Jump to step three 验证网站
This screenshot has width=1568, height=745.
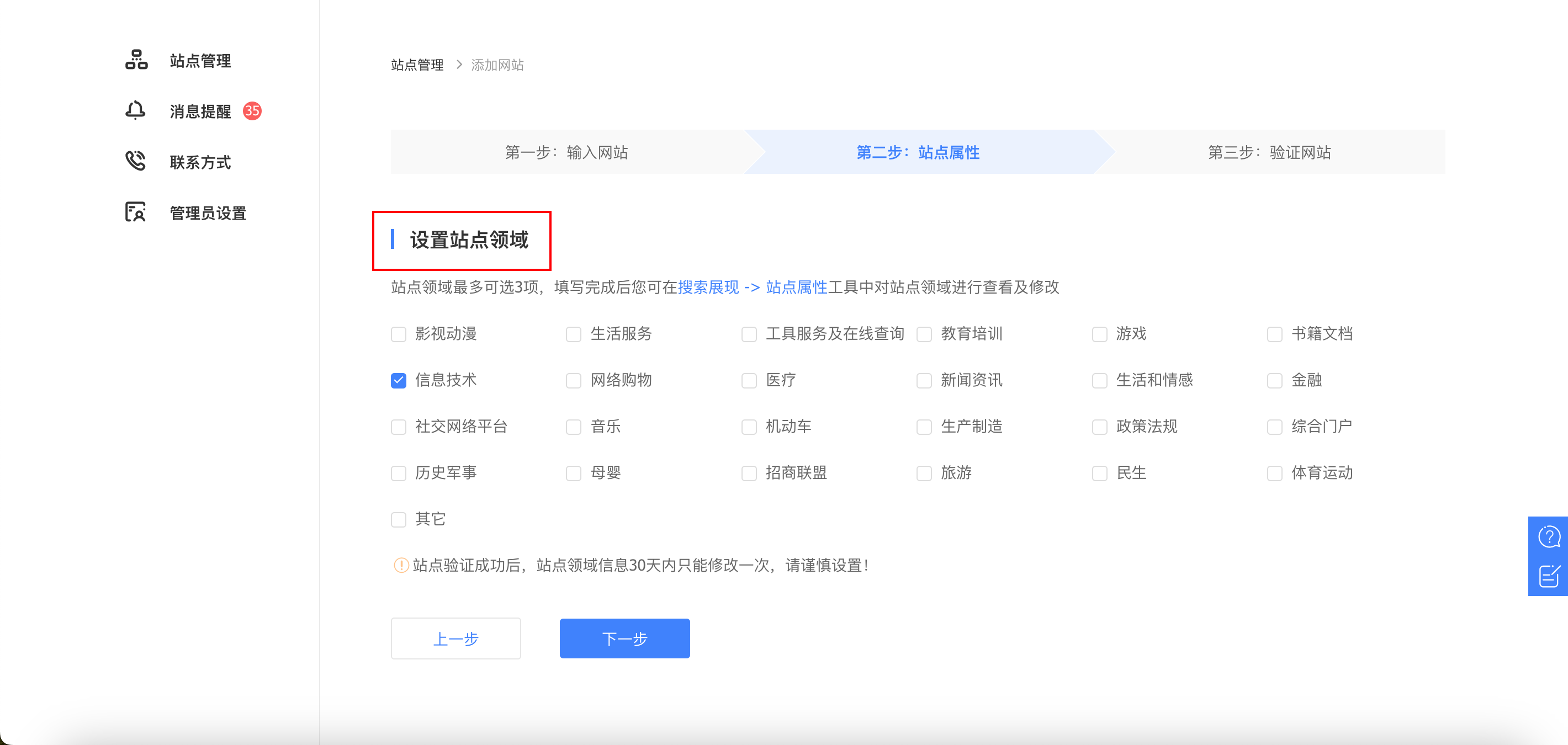click(x=1269, y=152)
